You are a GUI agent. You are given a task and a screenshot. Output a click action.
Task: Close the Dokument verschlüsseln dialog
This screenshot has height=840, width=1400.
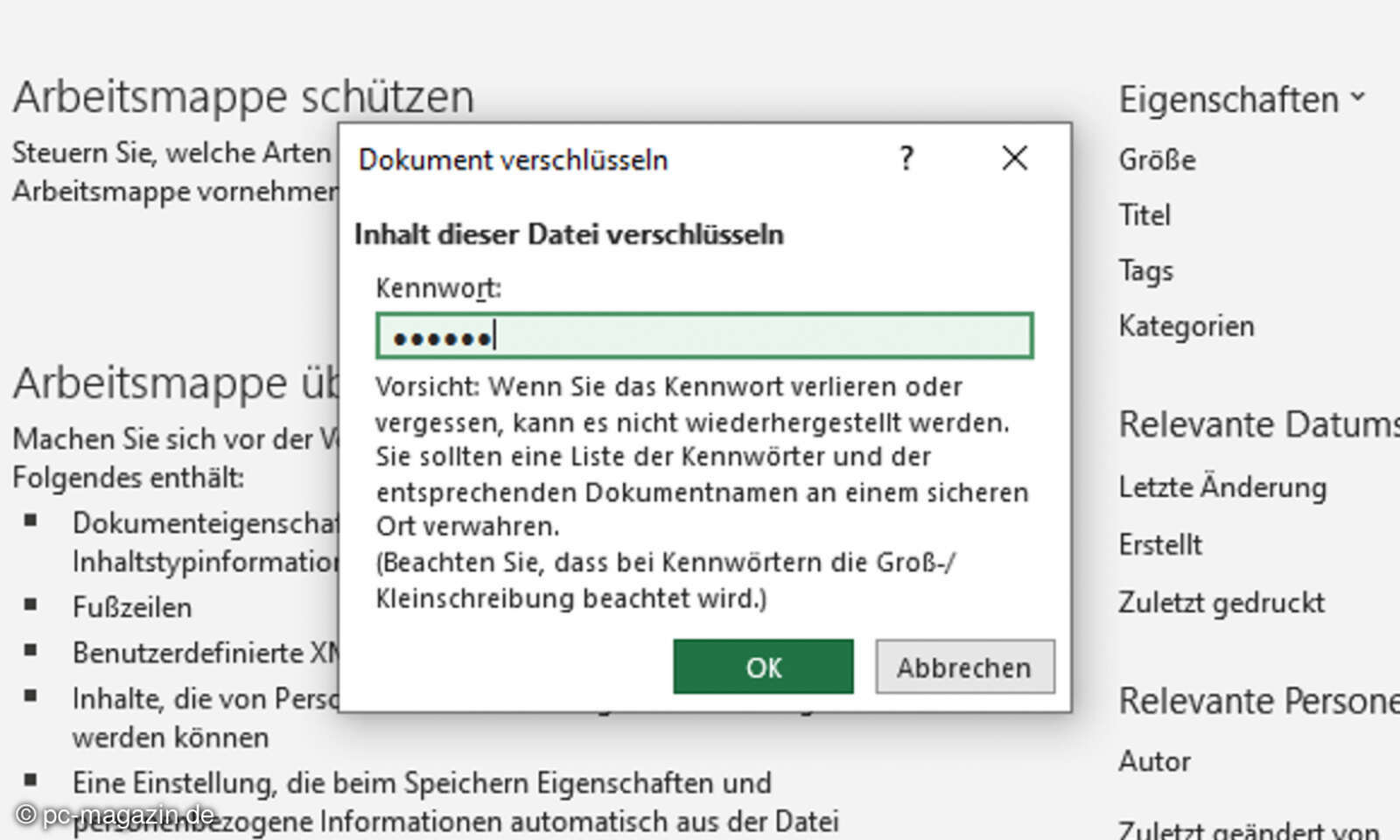pos(1014,158)
